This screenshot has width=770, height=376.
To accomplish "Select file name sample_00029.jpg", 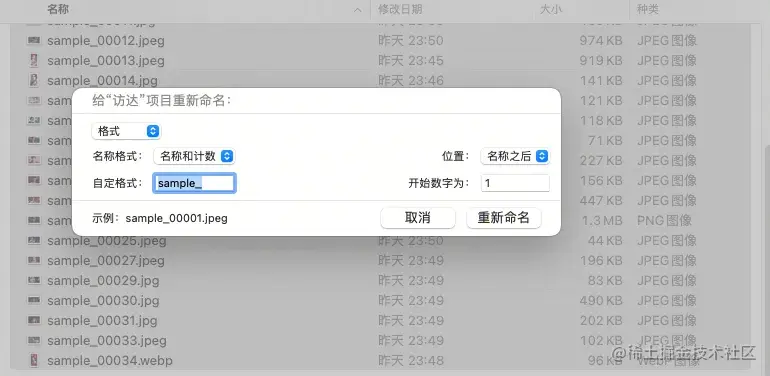I will [103, 280].
